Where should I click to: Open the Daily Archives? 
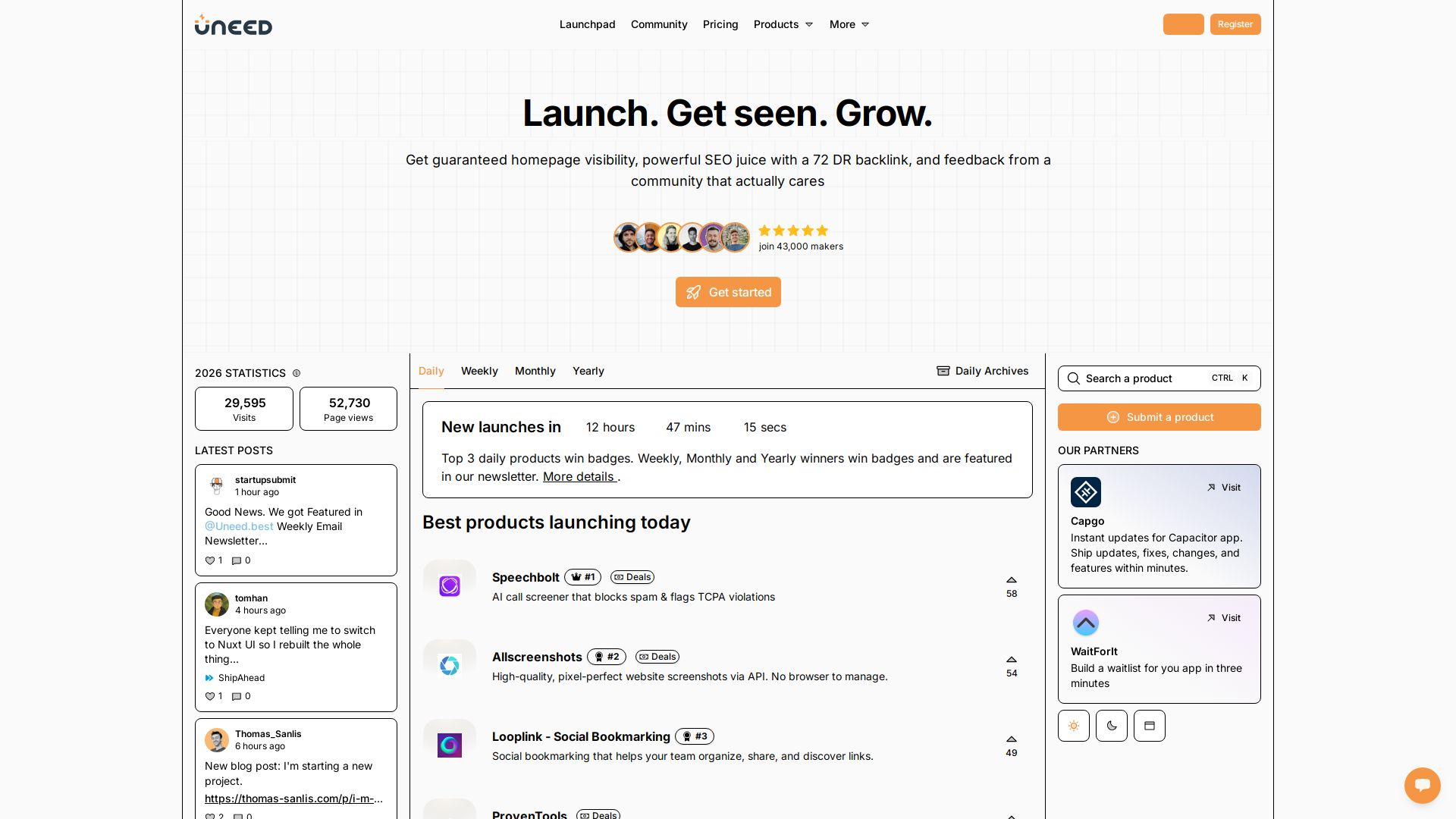982,371
